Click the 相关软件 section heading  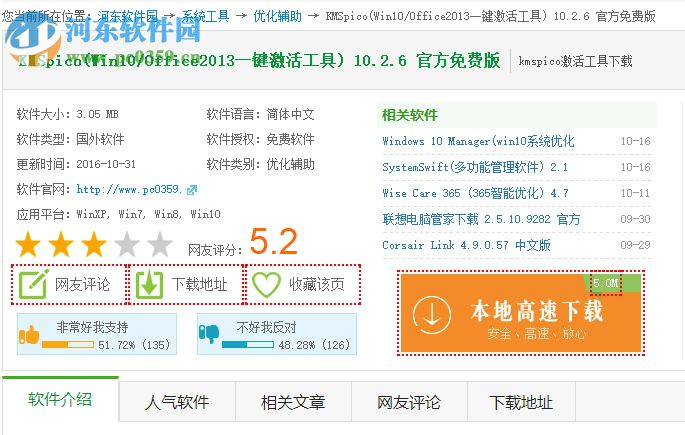[x=409, y=115]
